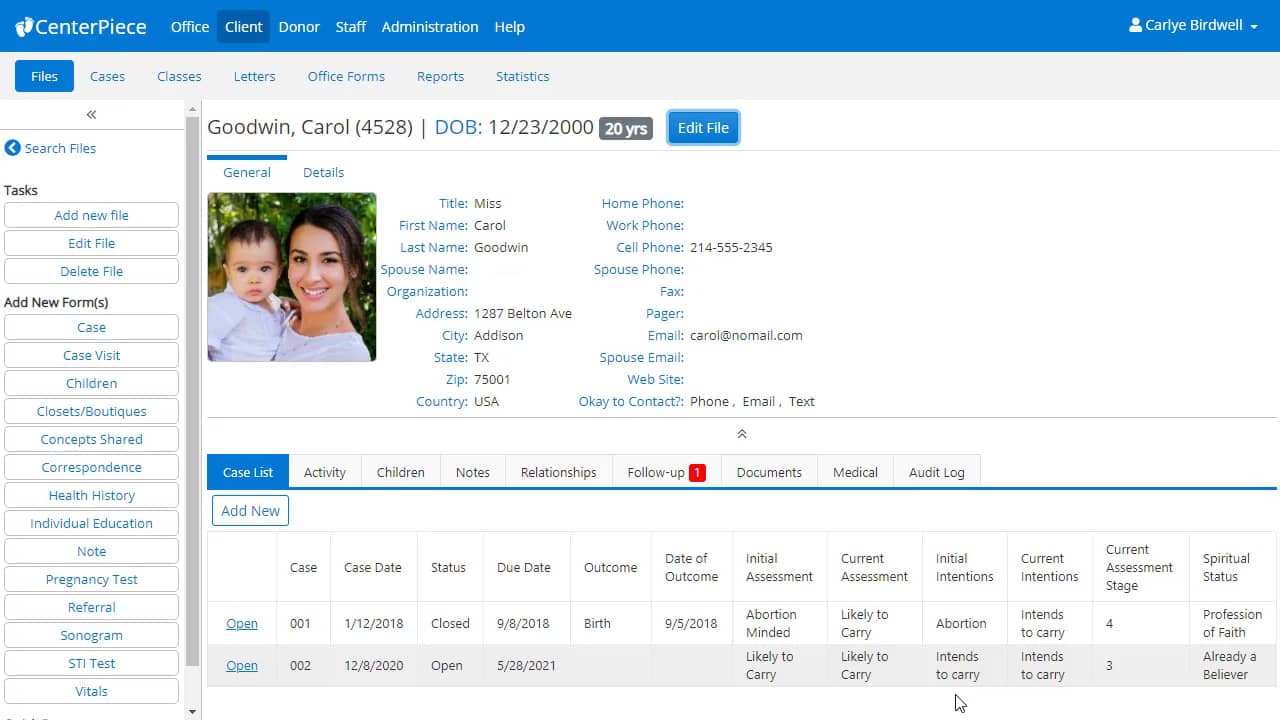Add a Concepts Shared form
The height and width of the screenshot is (720, 1280).
pyautogui.click(x=91, y=439)
